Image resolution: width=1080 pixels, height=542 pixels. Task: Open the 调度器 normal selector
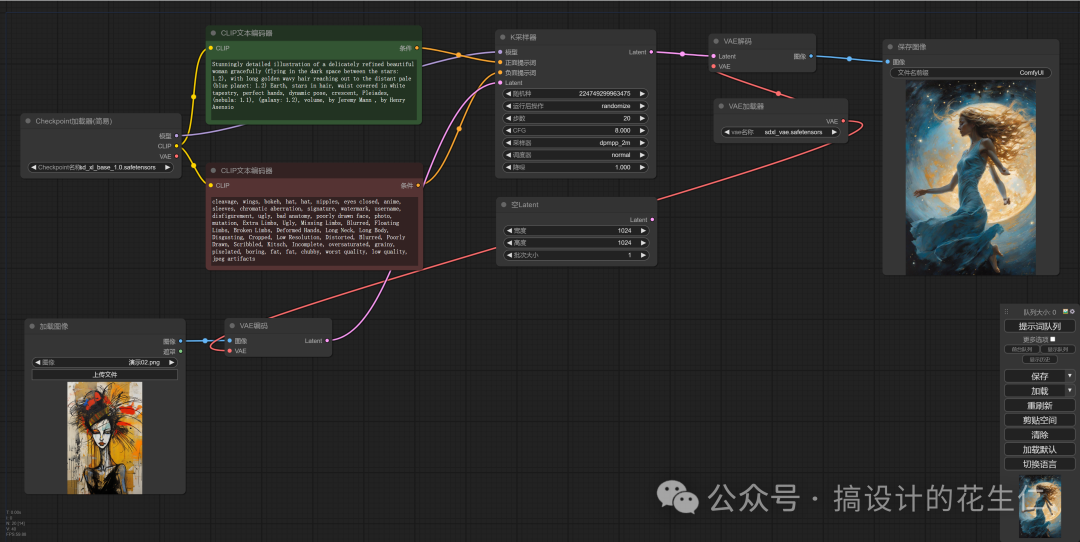(576, 155)
